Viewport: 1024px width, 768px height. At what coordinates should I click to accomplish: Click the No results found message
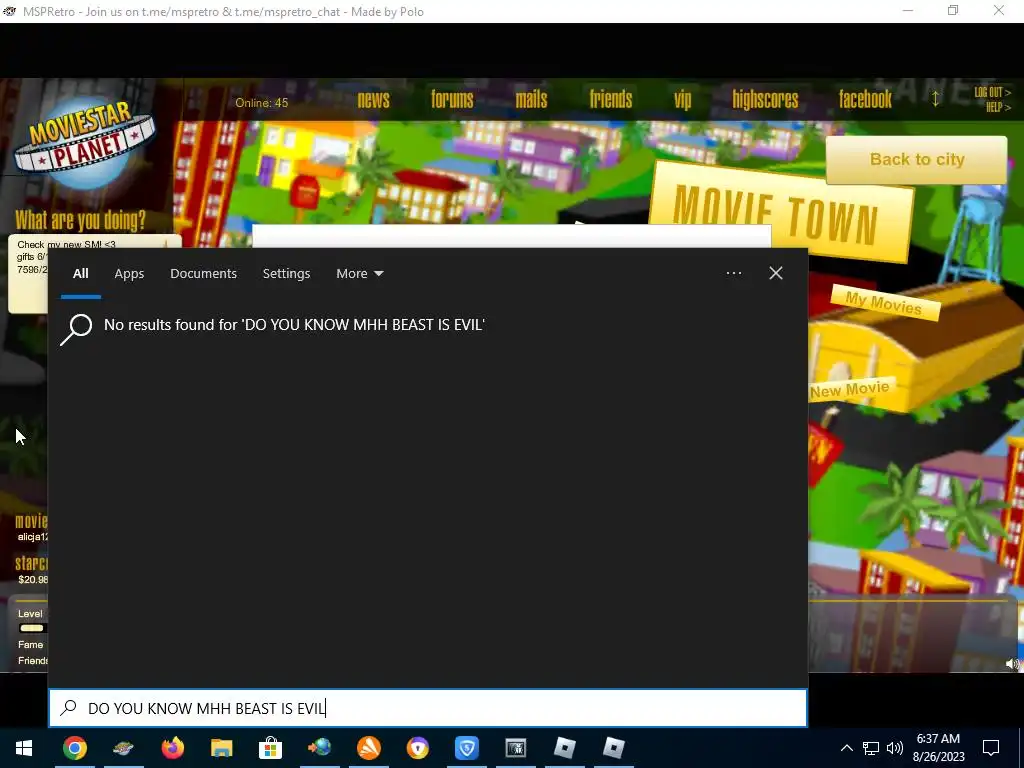point(294,325)
